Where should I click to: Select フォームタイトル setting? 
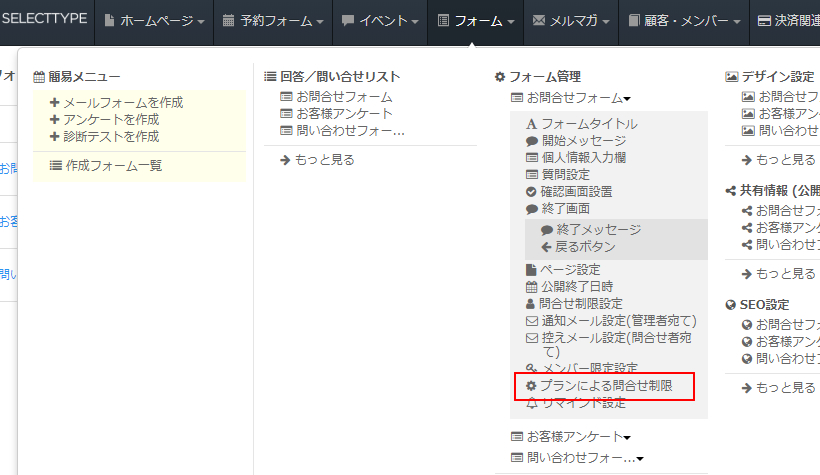coord(581,123)
